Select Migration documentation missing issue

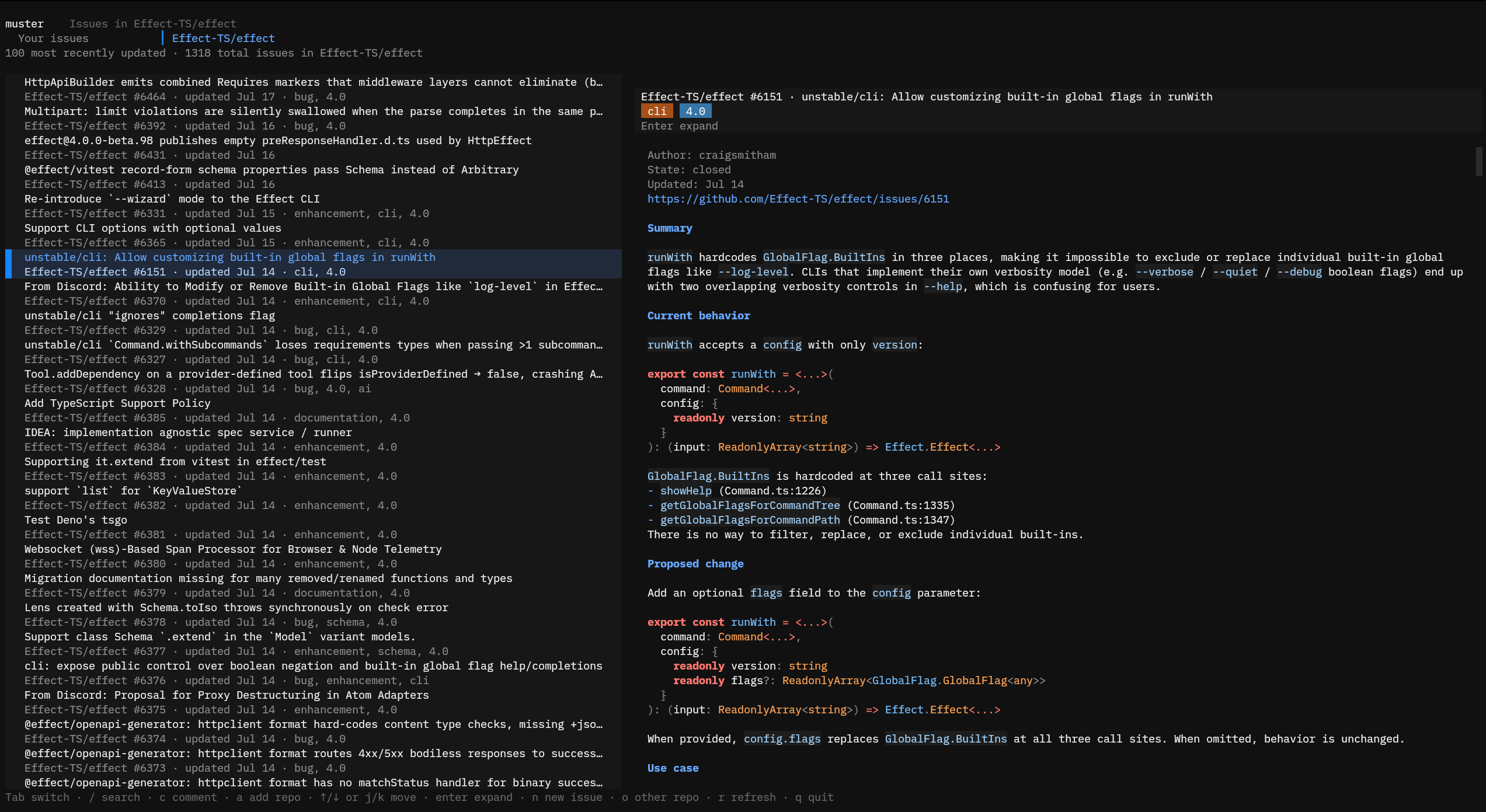coord(314,586)
